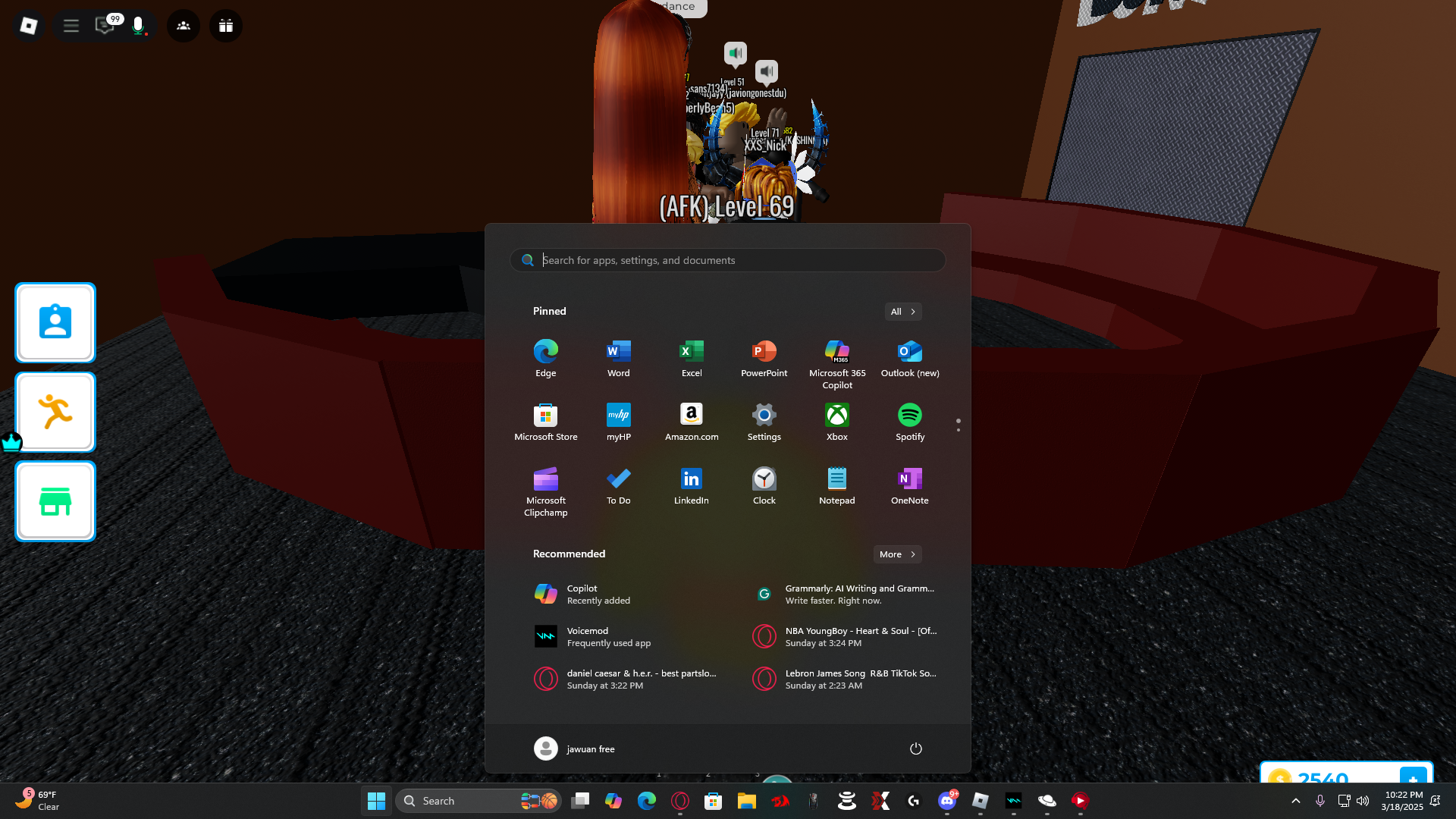Open Opera browser on the taskbar

coord(680,801)
